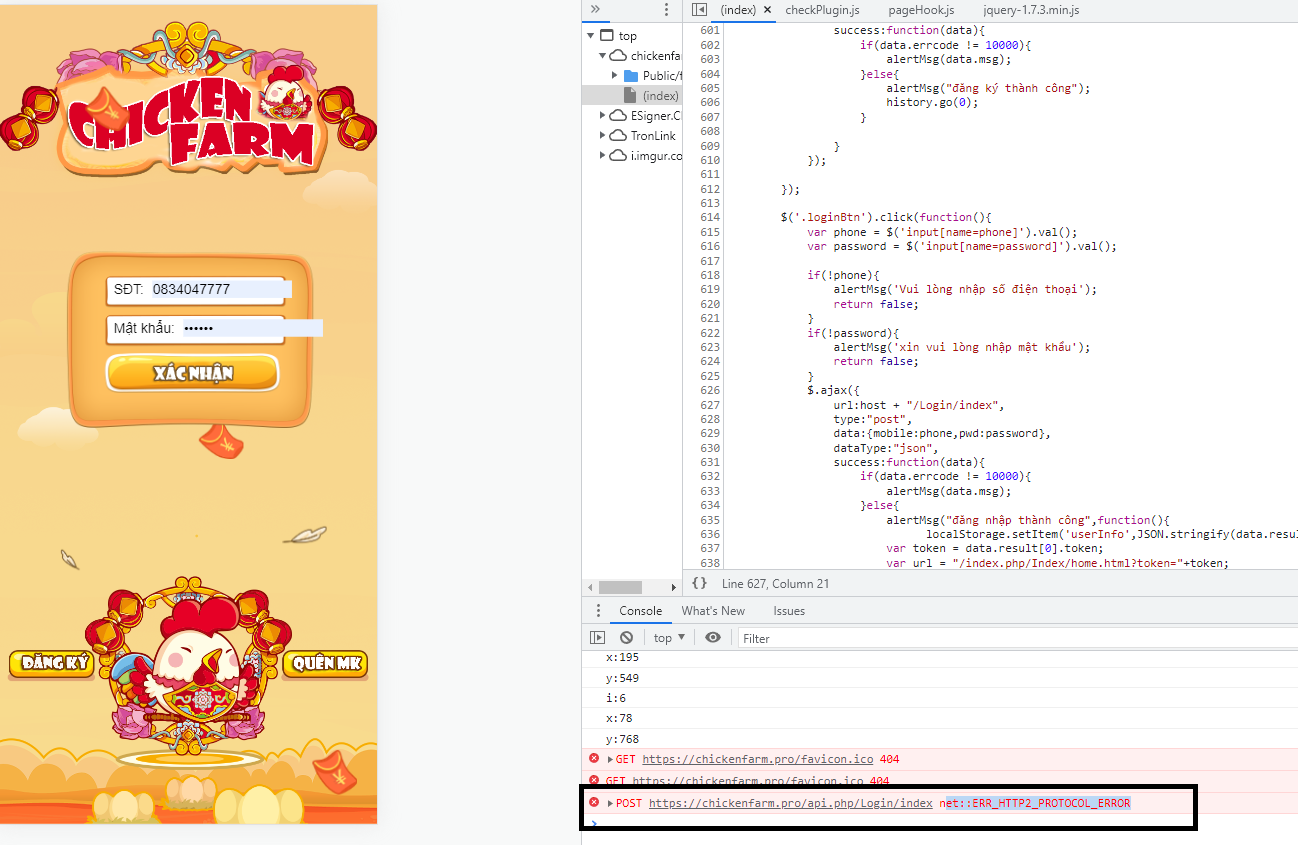Expand the POST Login/index error entry
Image resolution: width=1298 pixels, height=845 pixels.
[610, 804]
